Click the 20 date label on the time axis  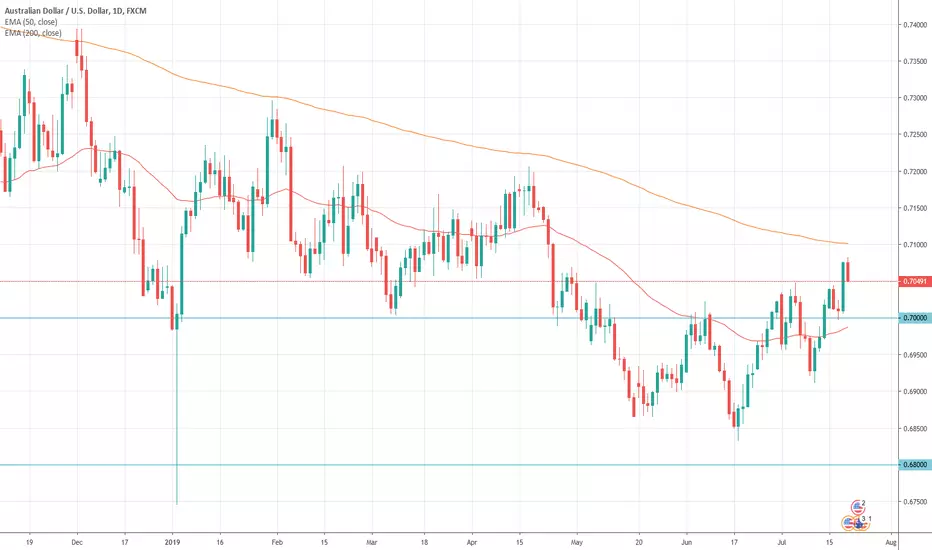[639, 542]
